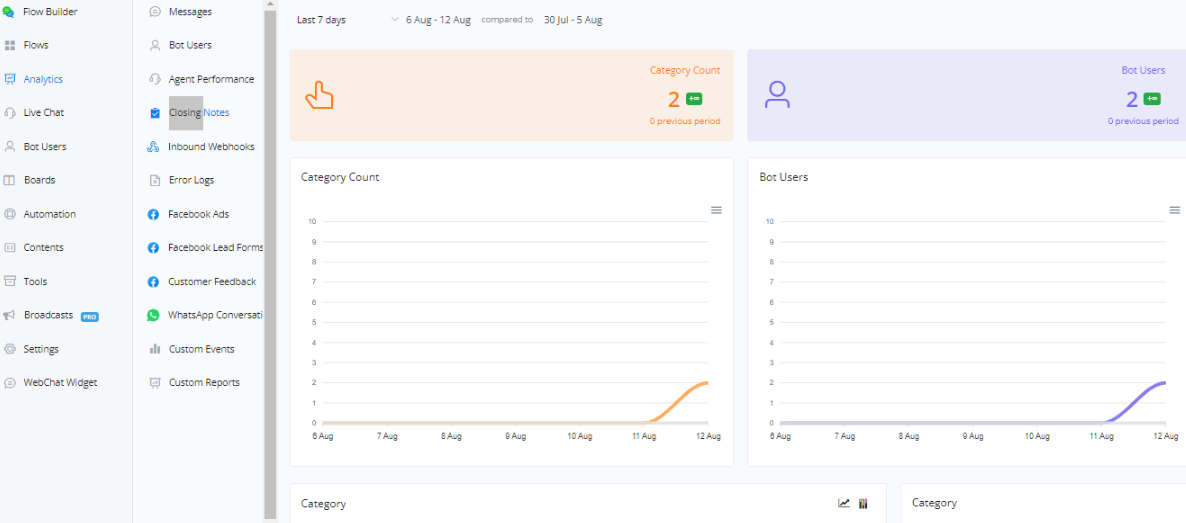Click the Custom Events bar chart icon
The image size is (1186, 523).
(155, 349)
